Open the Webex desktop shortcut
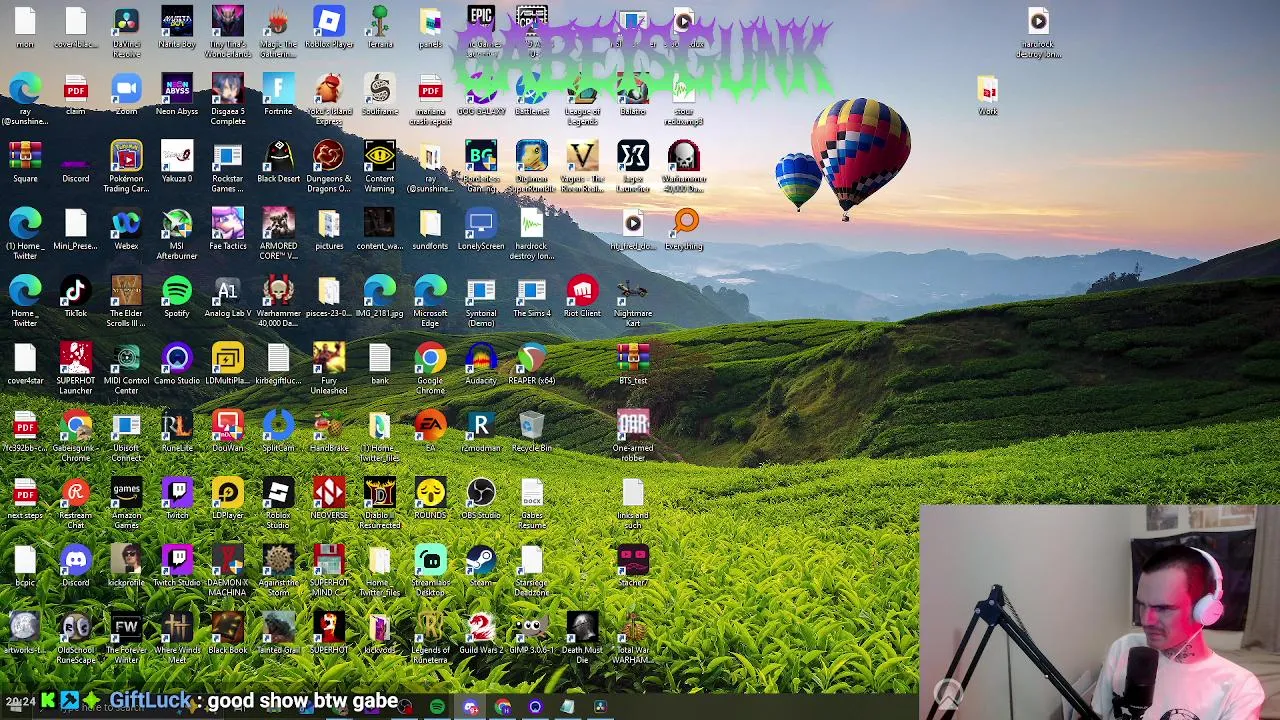 126,230
